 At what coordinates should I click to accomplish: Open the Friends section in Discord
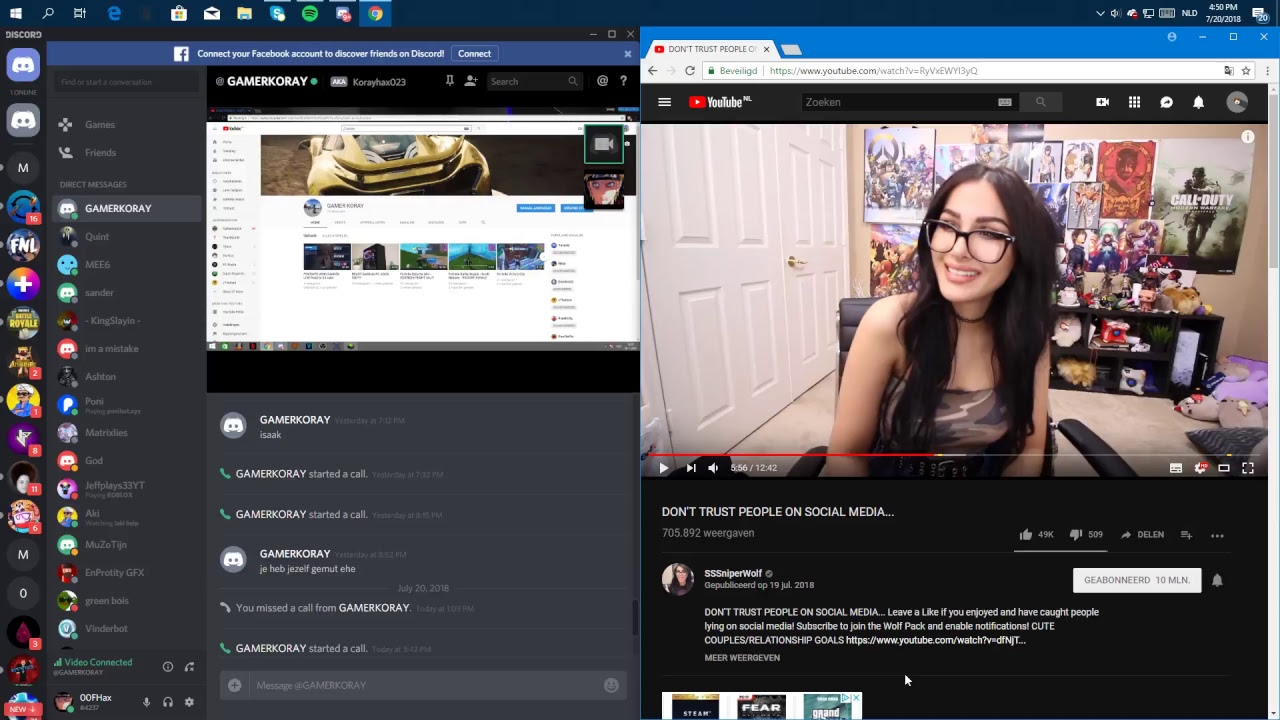click(127, 153)
